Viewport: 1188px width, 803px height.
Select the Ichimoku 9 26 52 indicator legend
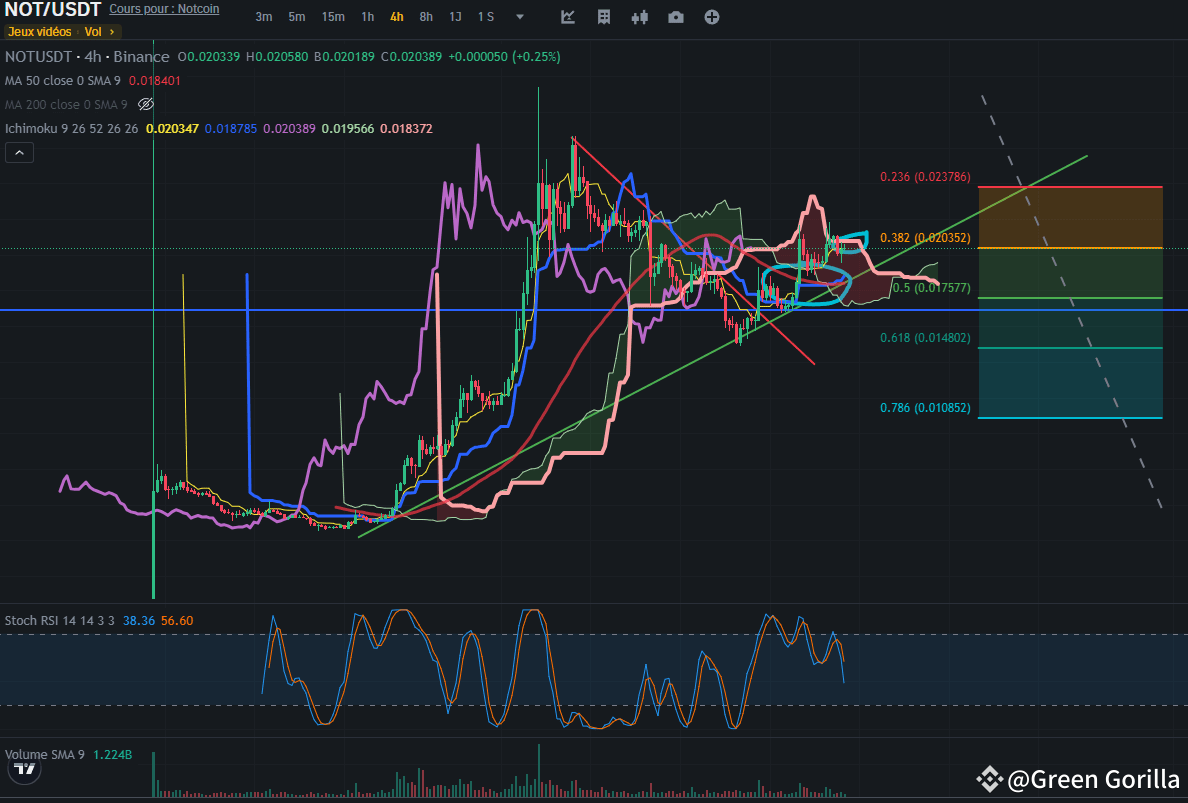coord(71,129)
